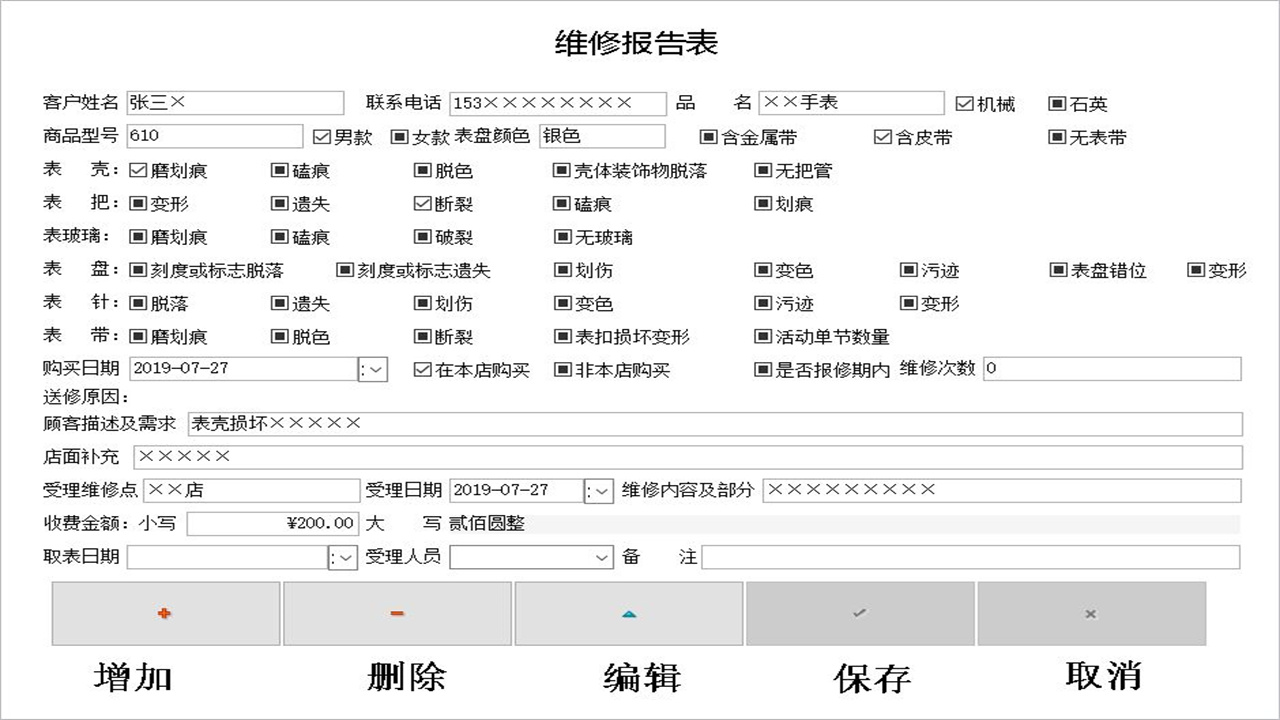Click the 客户姓名 input field
Screen dimensions: 1280x720
click(235, 102)
